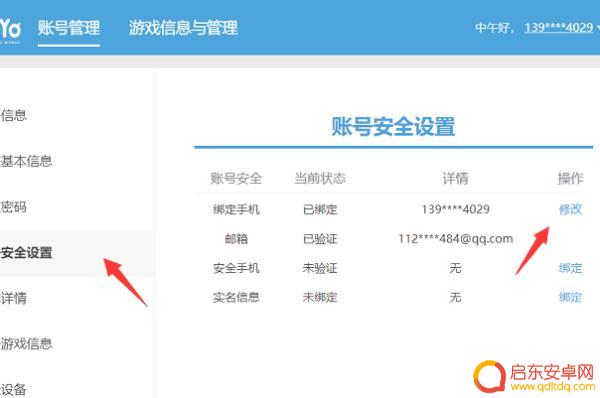Select the 邮箱 row label

(236, 239)
